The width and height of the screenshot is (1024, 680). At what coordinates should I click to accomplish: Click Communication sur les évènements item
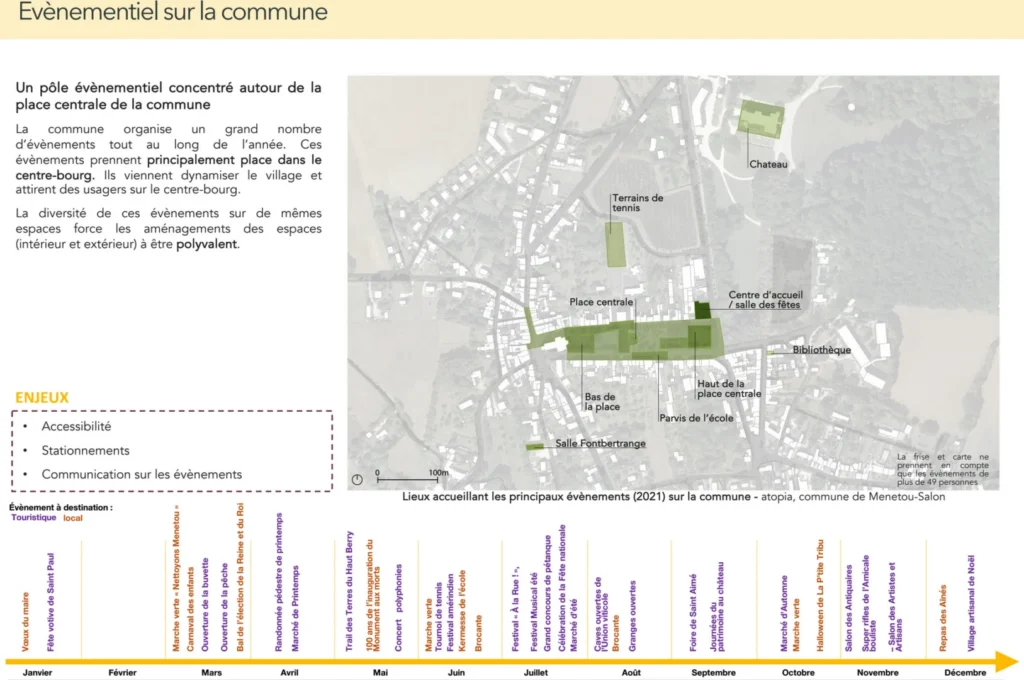[141, 474]
